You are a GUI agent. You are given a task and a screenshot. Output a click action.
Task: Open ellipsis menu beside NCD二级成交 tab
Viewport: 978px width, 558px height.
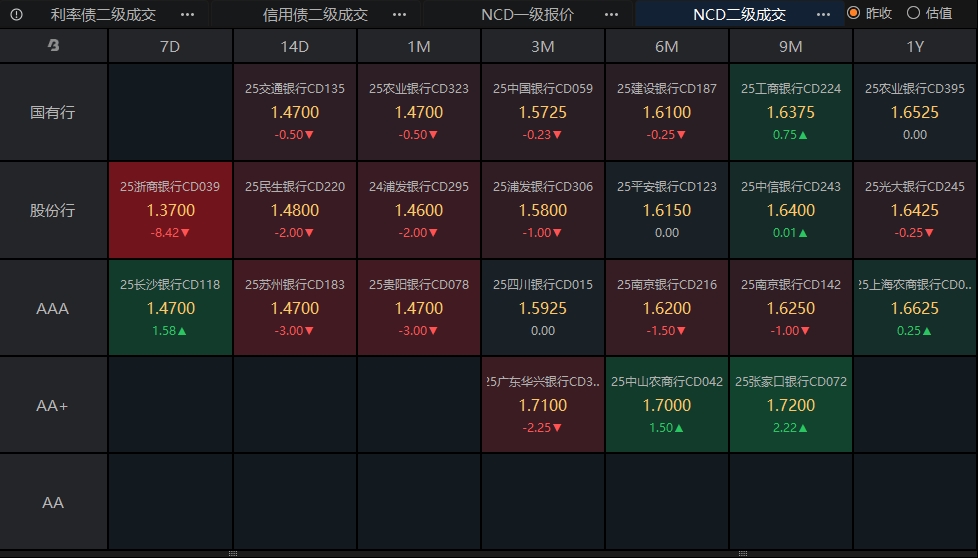coord(823,15)
